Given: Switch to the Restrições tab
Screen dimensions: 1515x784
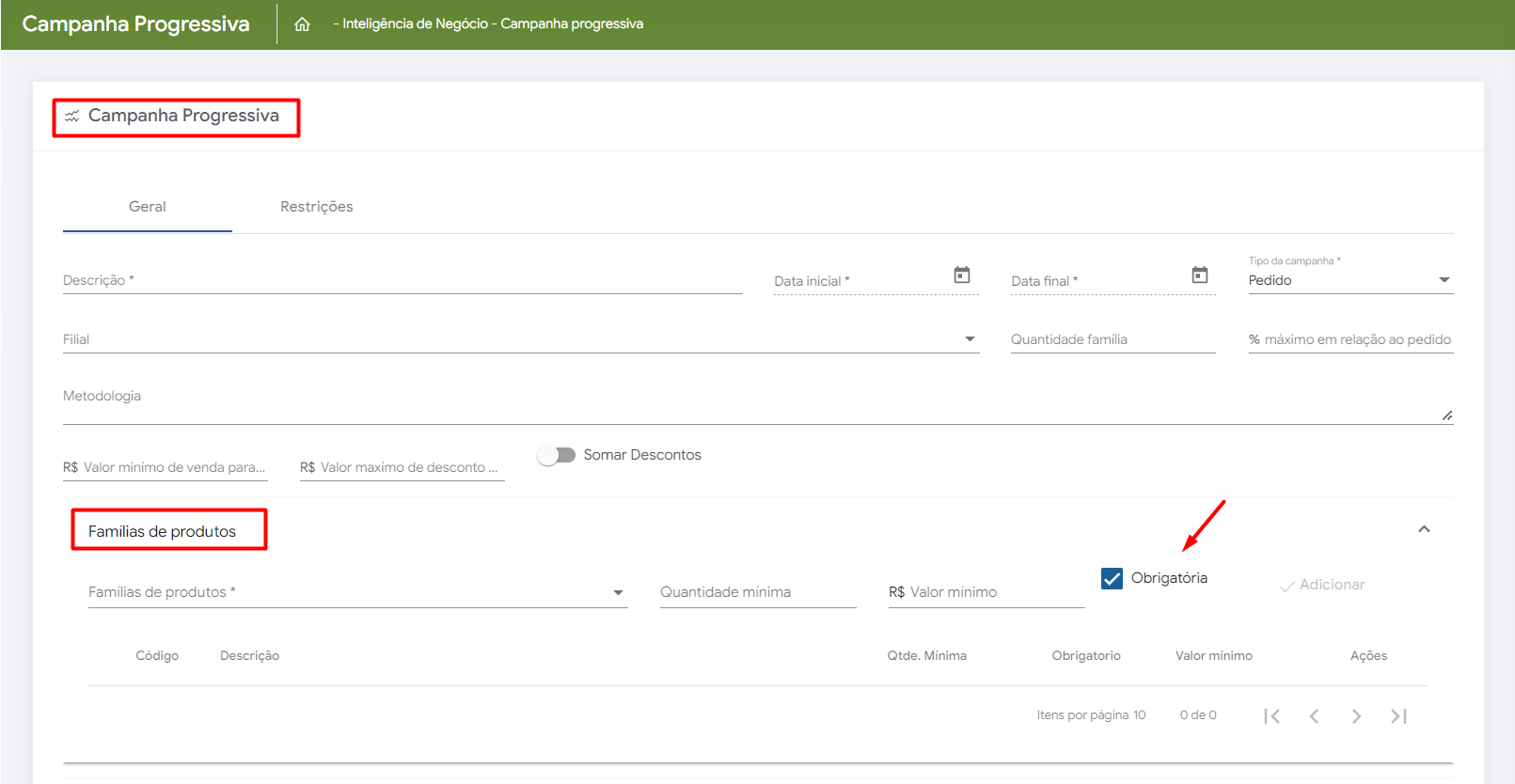Looking at the screenshot, I should coord(316,207).
